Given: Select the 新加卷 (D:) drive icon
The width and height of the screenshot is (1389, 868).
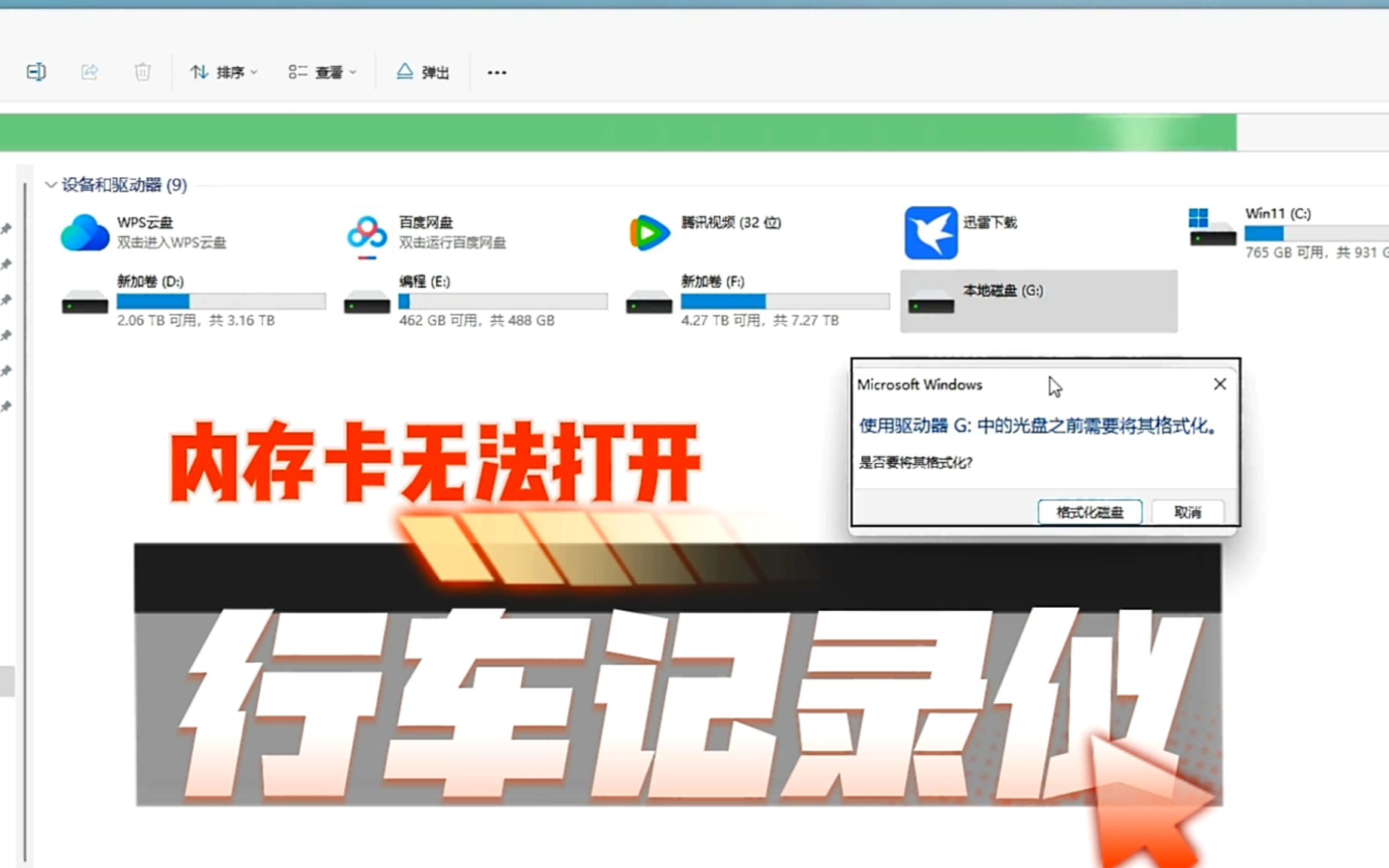Looking at the screenshot, I should [84, 303].
